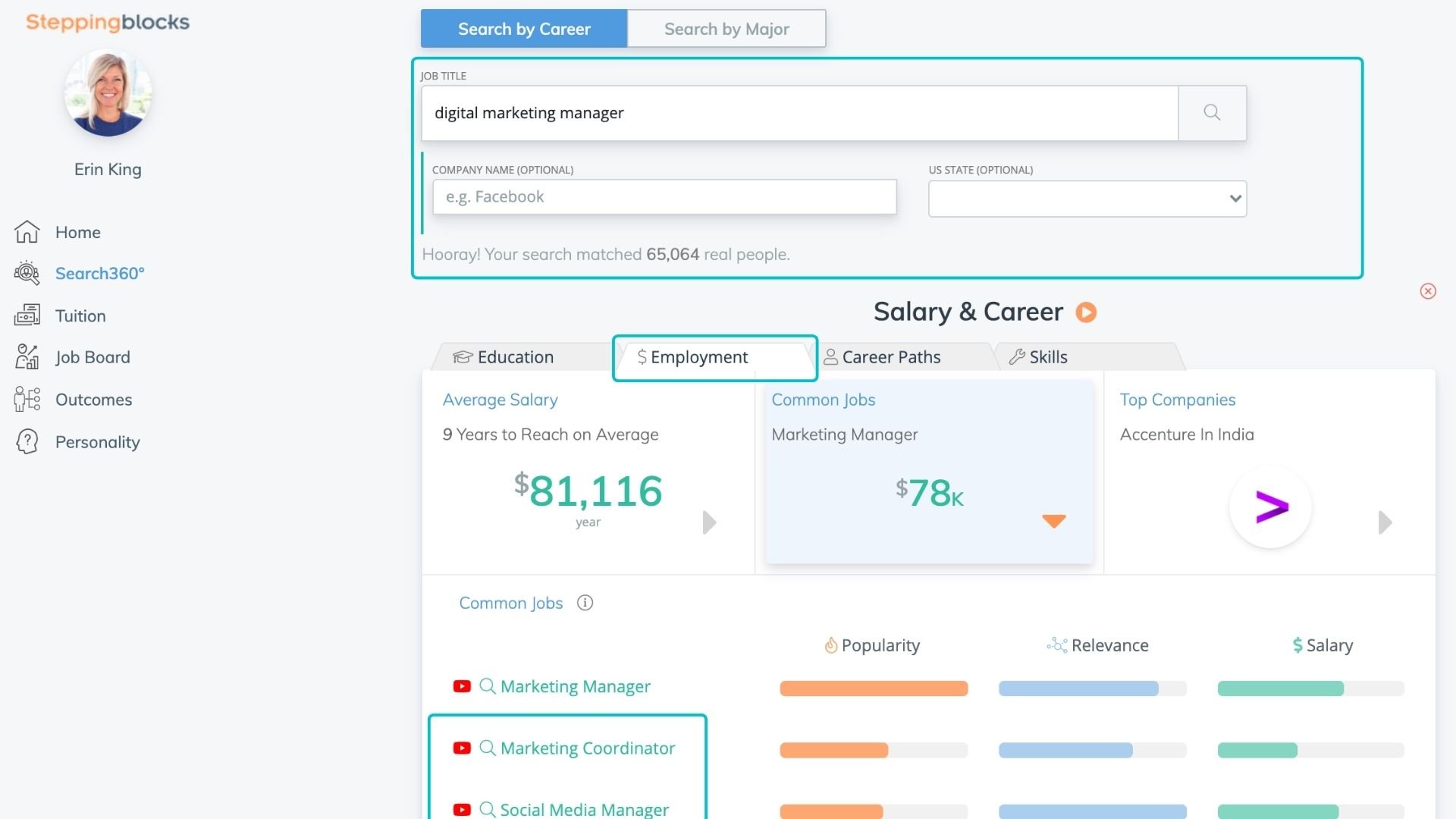Sort by Relevance column header
This screenshot has height=819, width=1456.
(x=1097, y=645)
